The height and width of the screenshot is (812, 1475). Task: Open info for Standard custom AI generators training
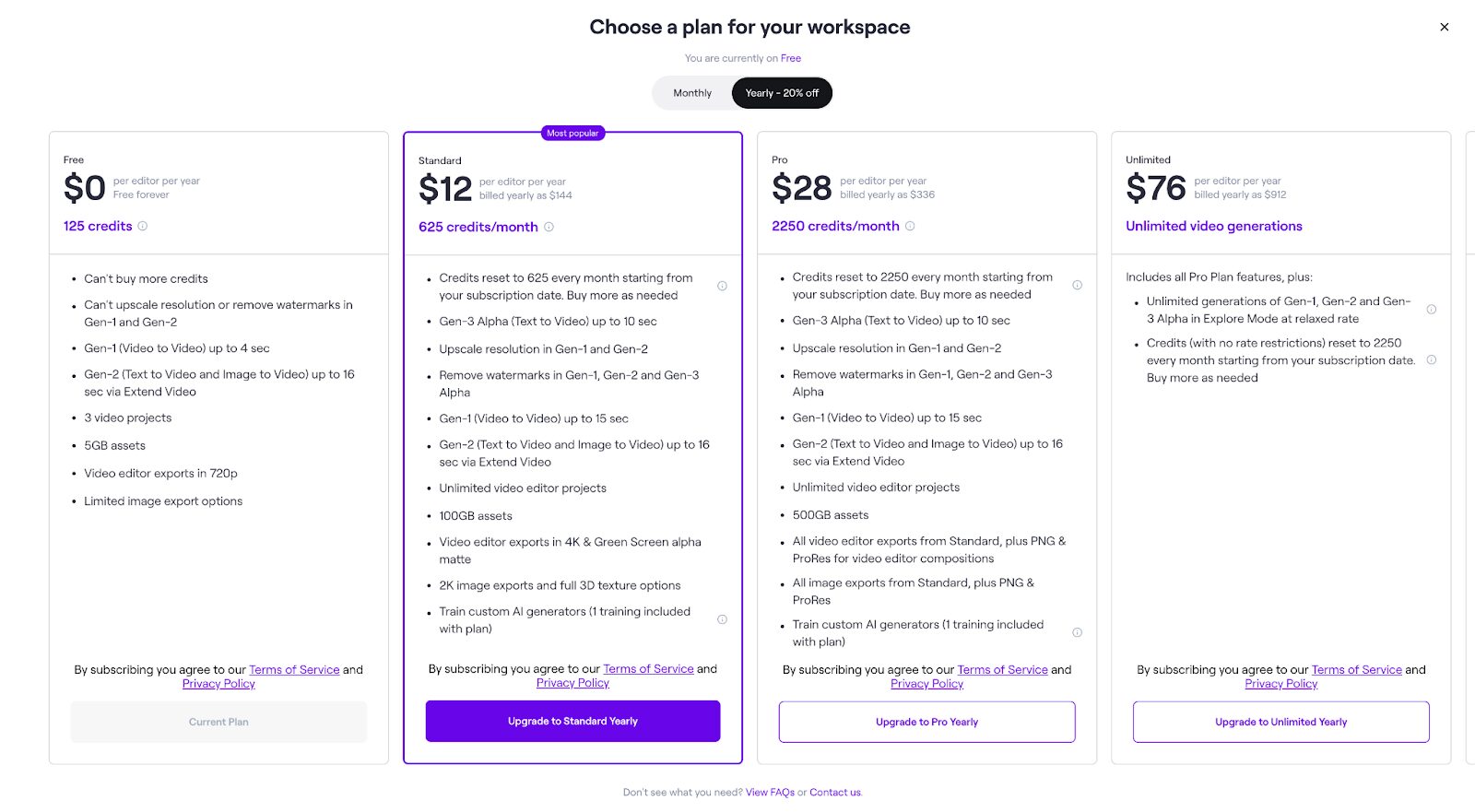(722, 619)
